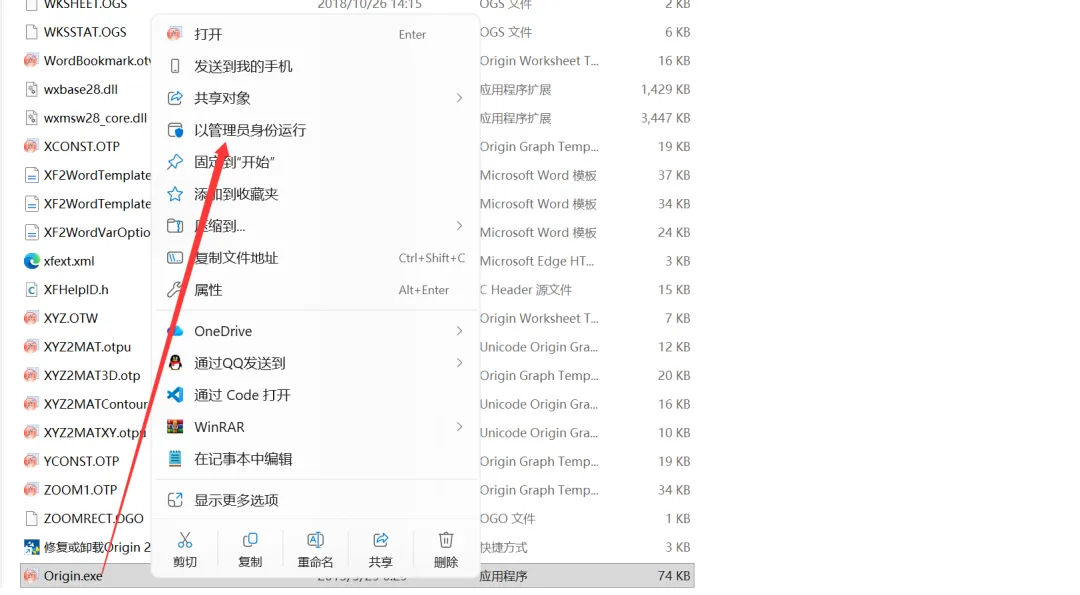This screenshot has width=1080, height=595.
Task: Click the copy path icon
Action: (x=175, y=258)
